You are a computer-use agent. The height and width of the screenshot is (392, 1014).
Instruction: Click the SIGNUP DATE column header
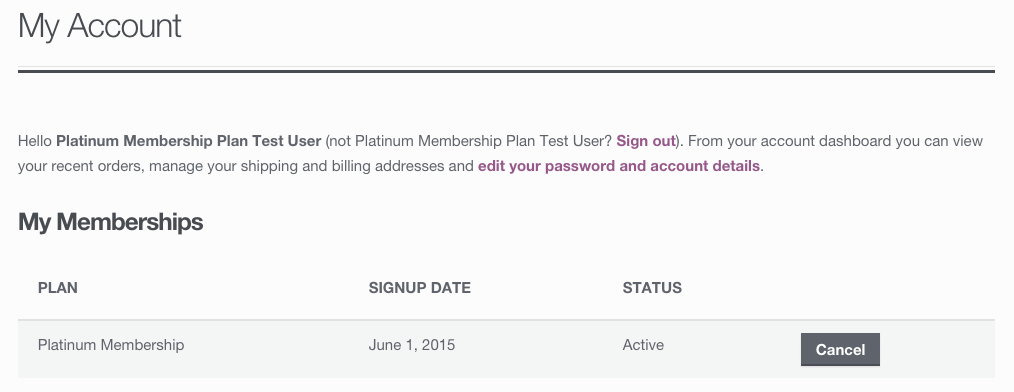tap(419, 288)
